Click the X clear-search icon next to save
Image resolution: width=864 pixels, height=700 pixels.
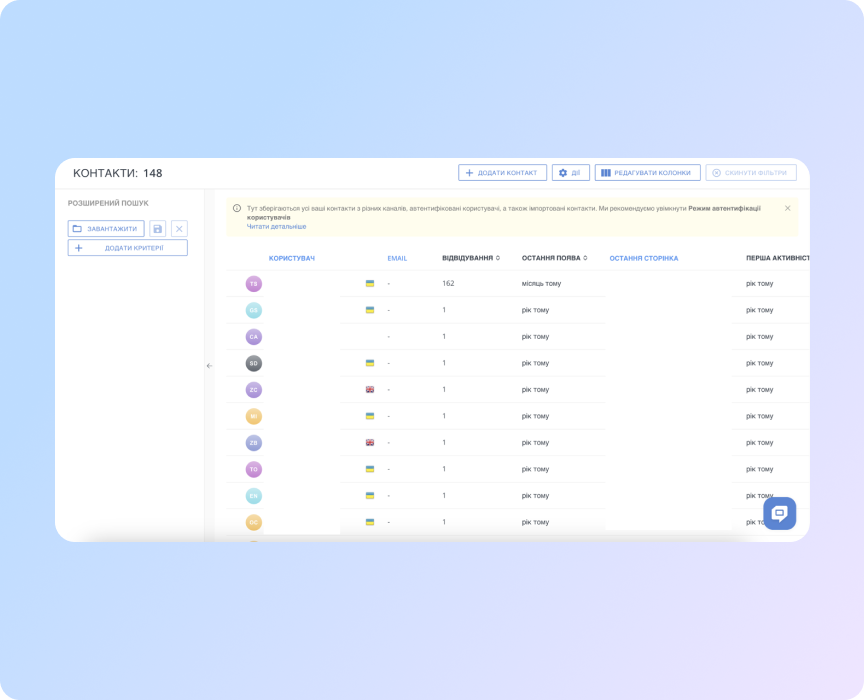point(179,228)
